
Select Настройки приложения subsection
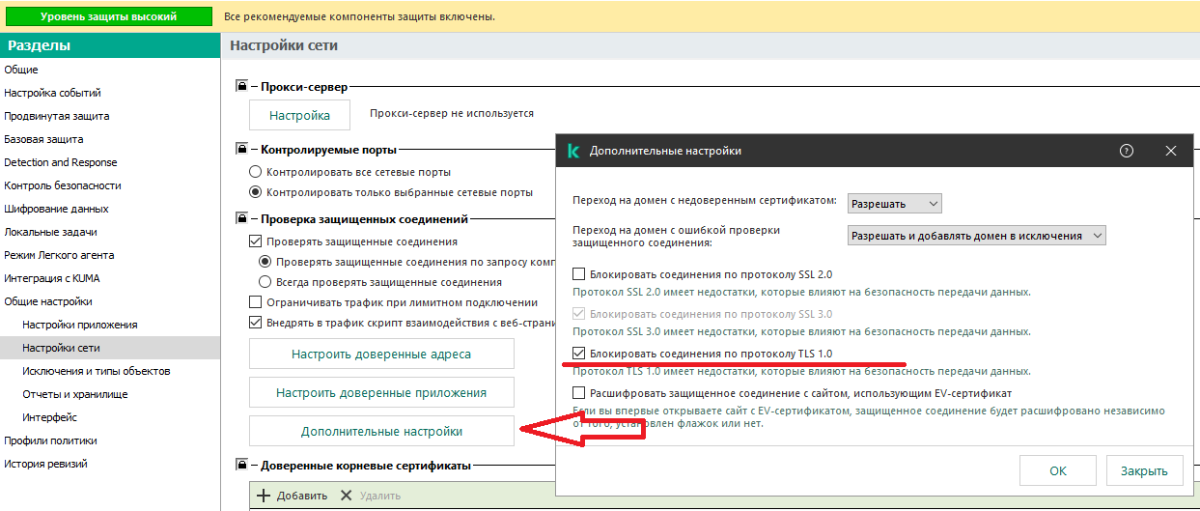click(80, 324)
